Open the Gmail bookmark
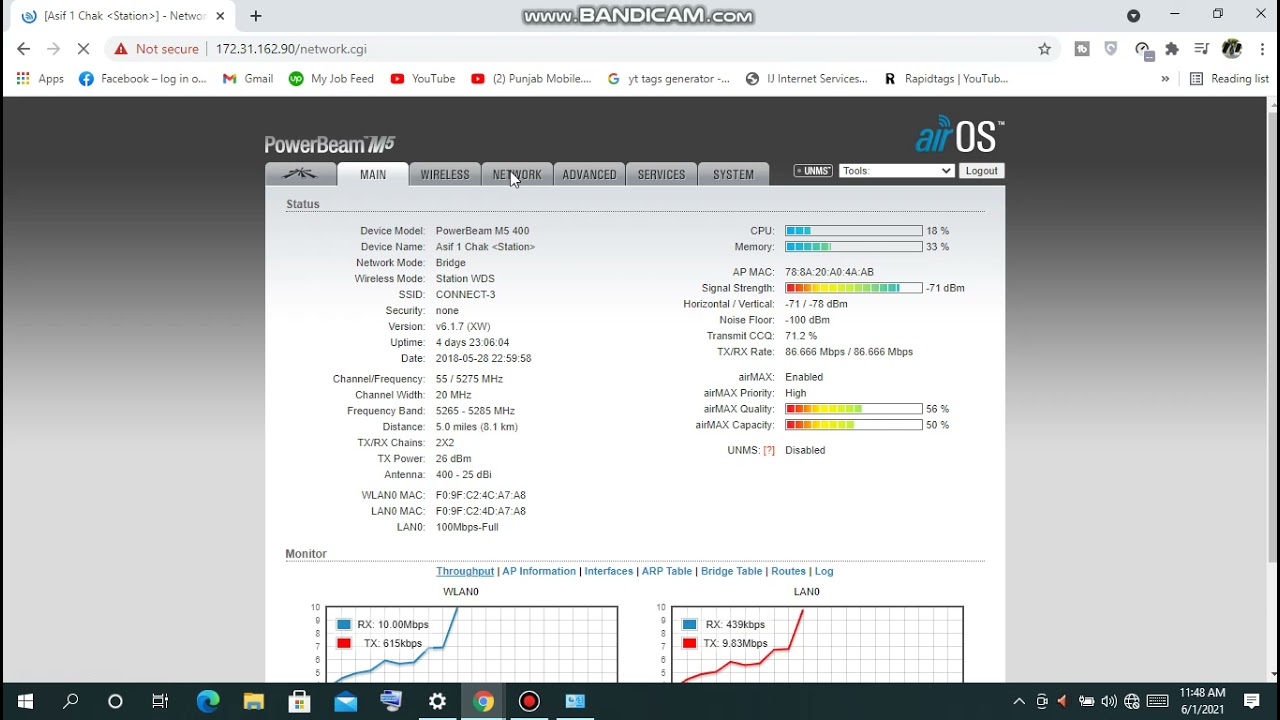 (247, 79)
